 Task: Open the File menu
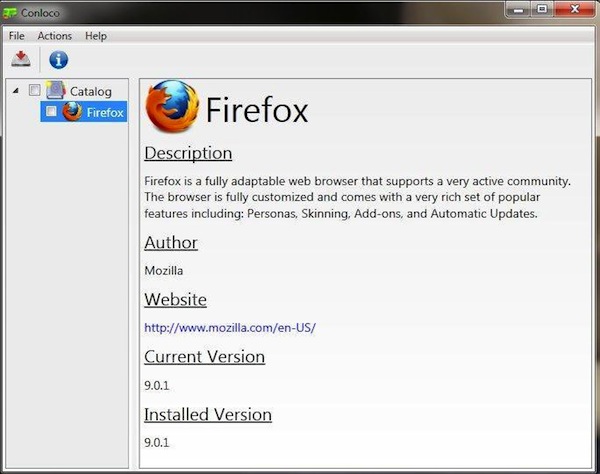[16, 36]
